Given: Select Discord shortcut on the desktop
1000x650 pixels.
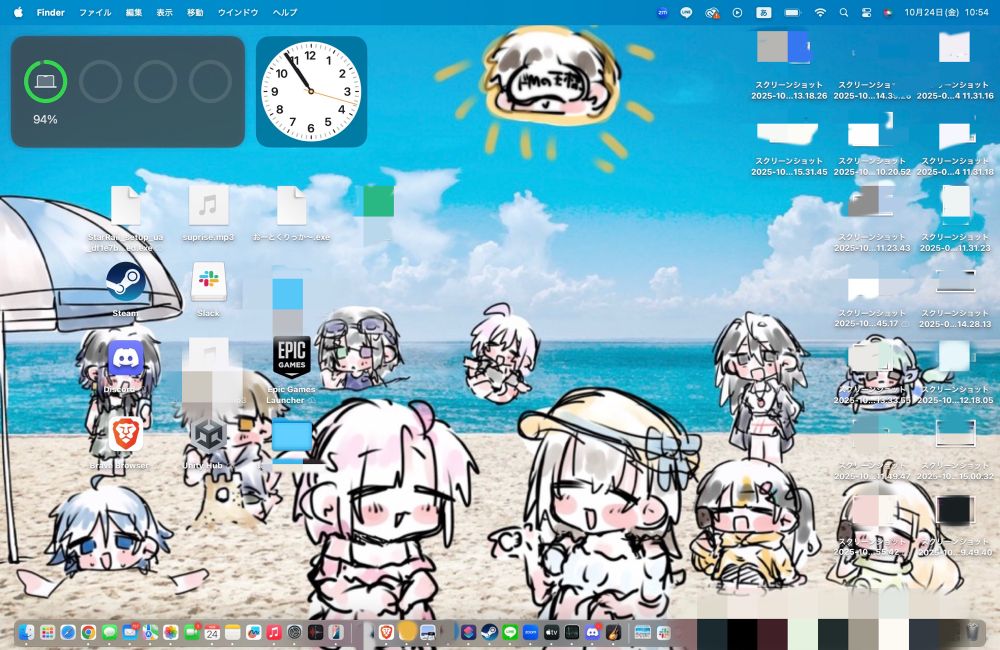Looking at the screenshot, I should pos(125,366).
